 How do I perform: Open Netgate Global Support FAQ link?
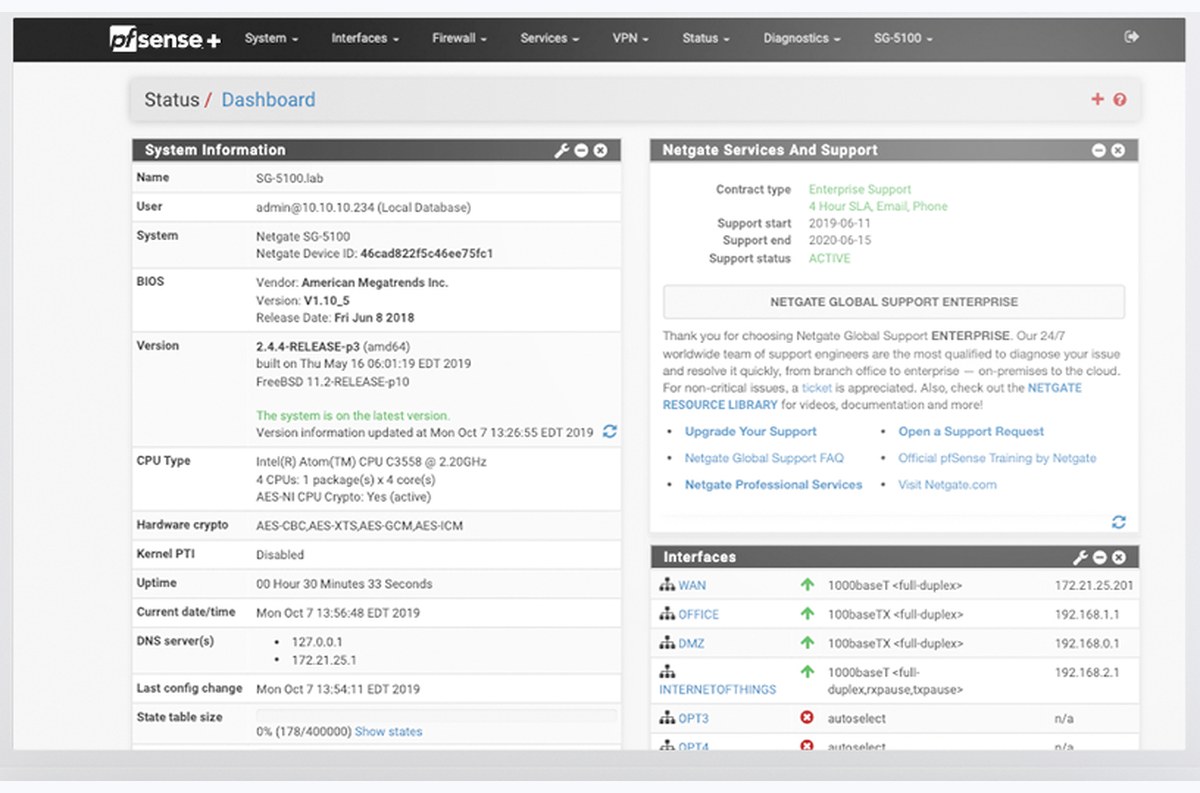(764, 458)
